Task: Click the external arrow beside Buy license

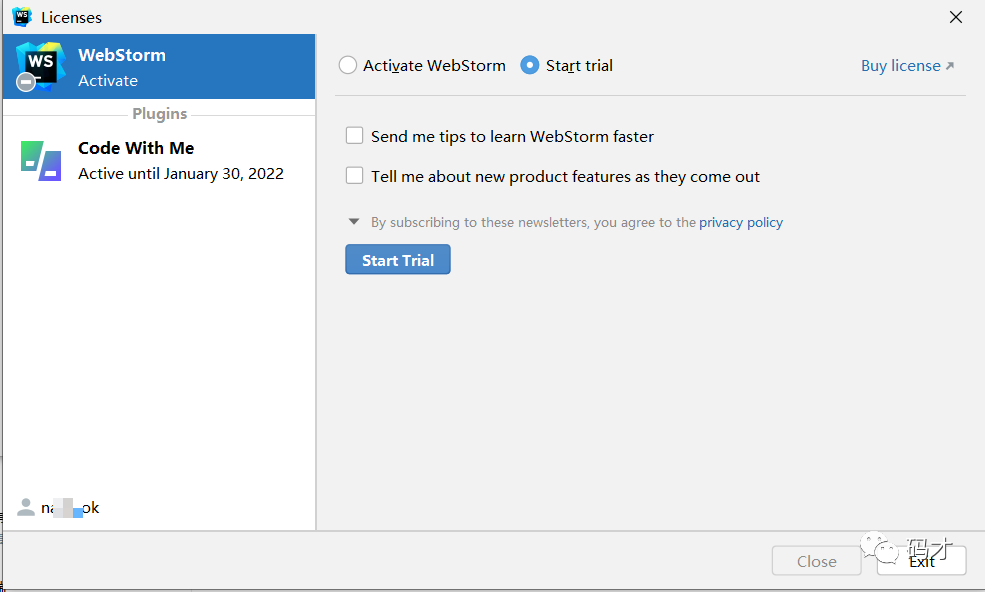Action: (950, 66)
